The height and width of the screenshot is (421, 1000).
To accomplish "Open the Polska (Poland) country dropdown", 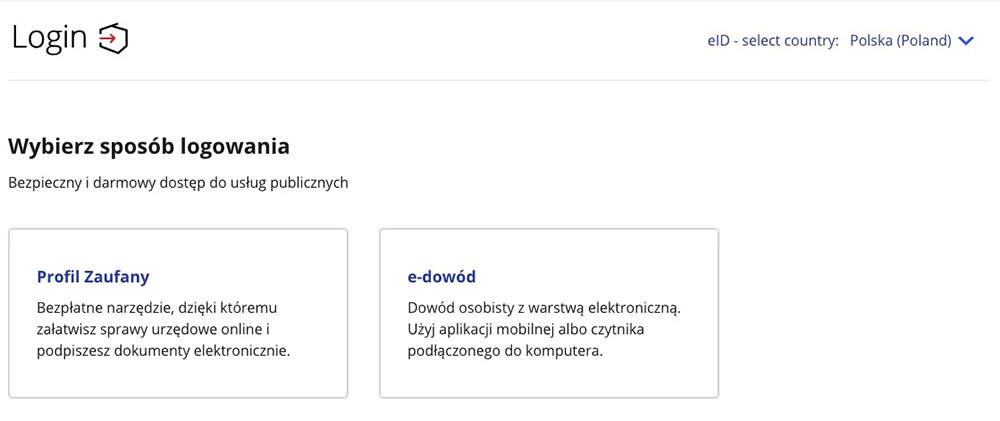I will click(912, 41).
